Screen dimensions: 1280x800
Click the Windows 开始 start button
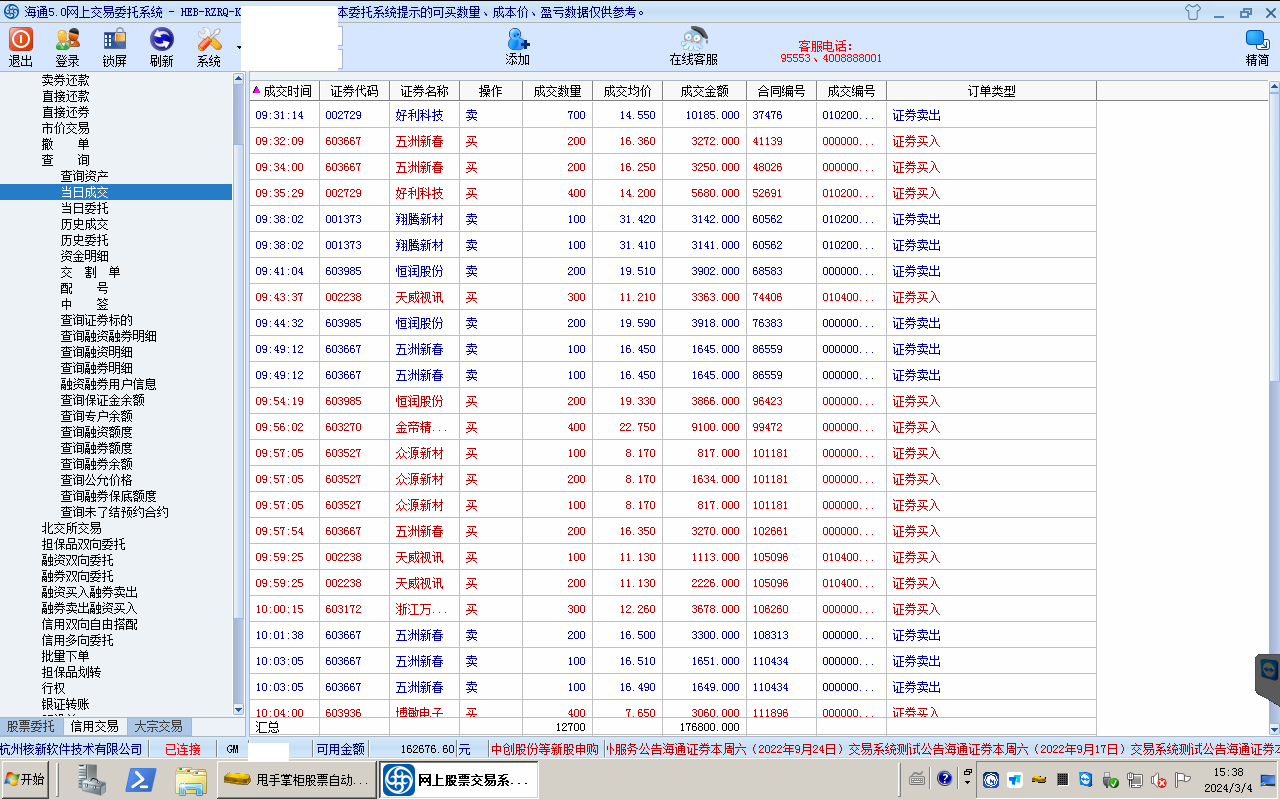coord(26,779)
